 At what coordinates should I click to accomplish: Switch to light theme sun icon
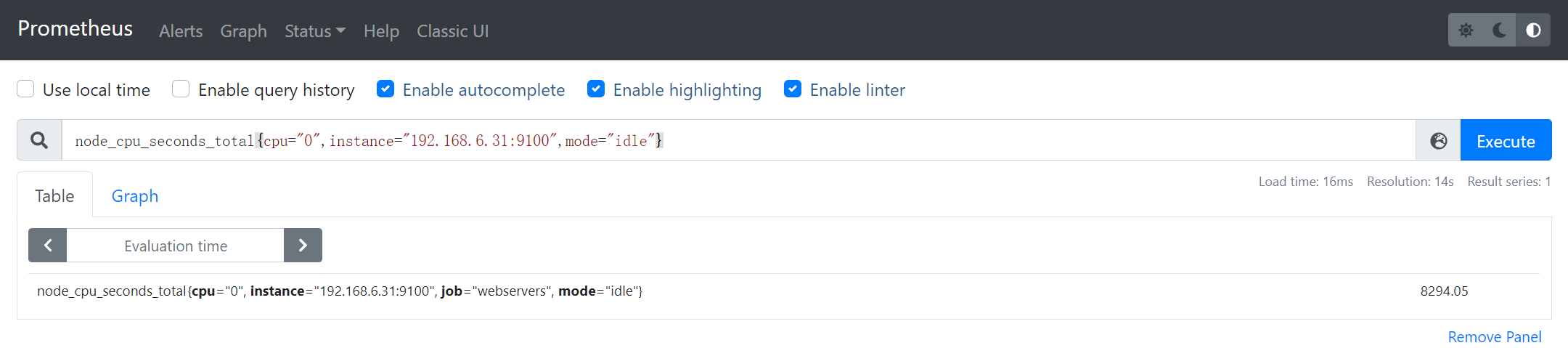(x=1466, y=30)
